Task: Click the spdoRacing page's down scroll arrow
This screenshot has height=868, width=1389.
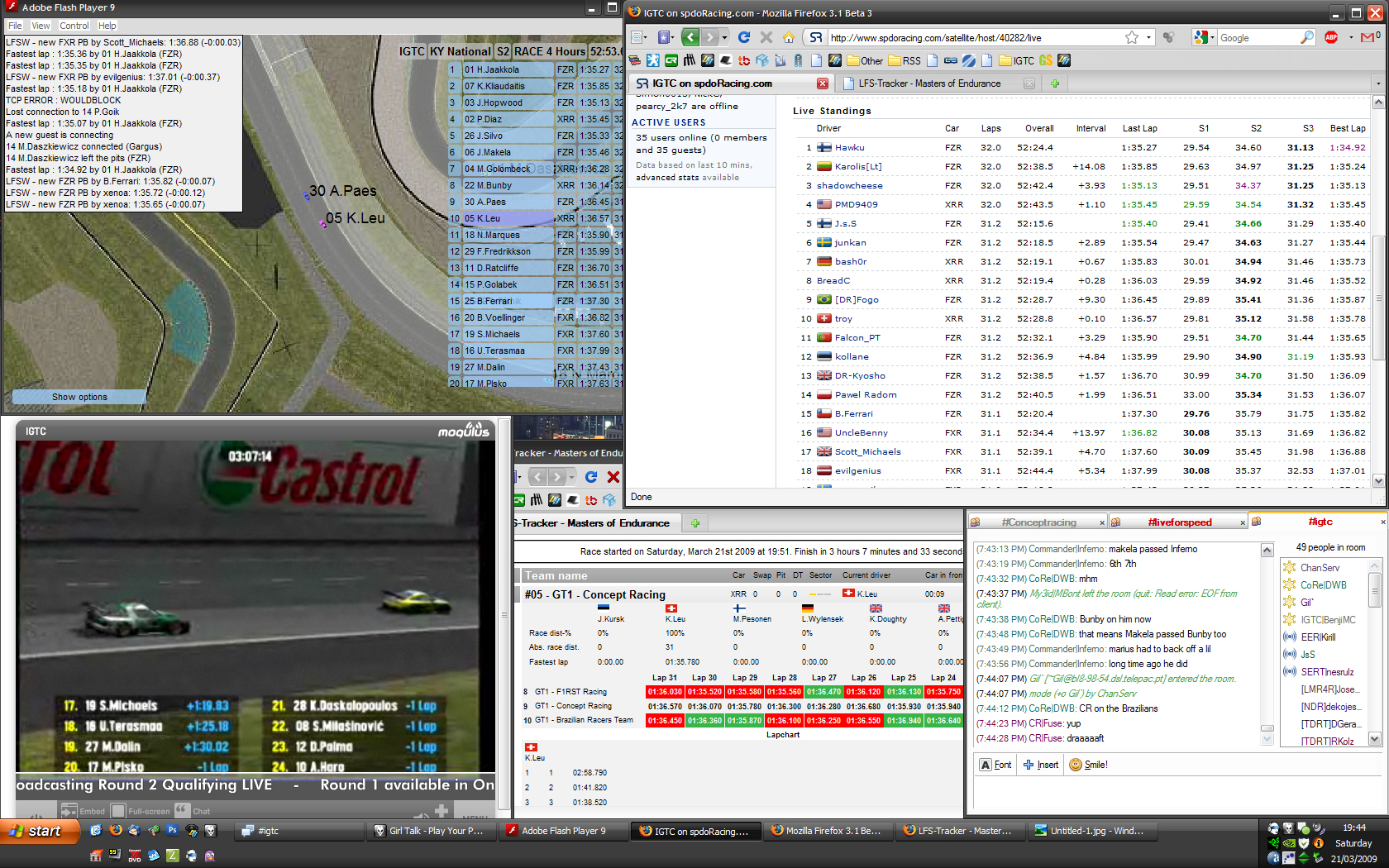Action: point(1378,480)
